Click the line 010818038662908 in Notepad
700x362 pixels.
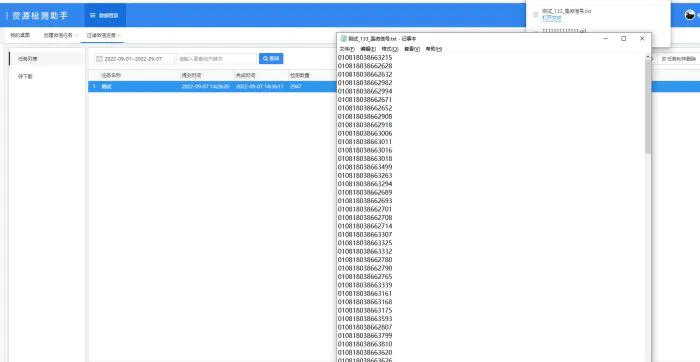click(x=365, y=116)
